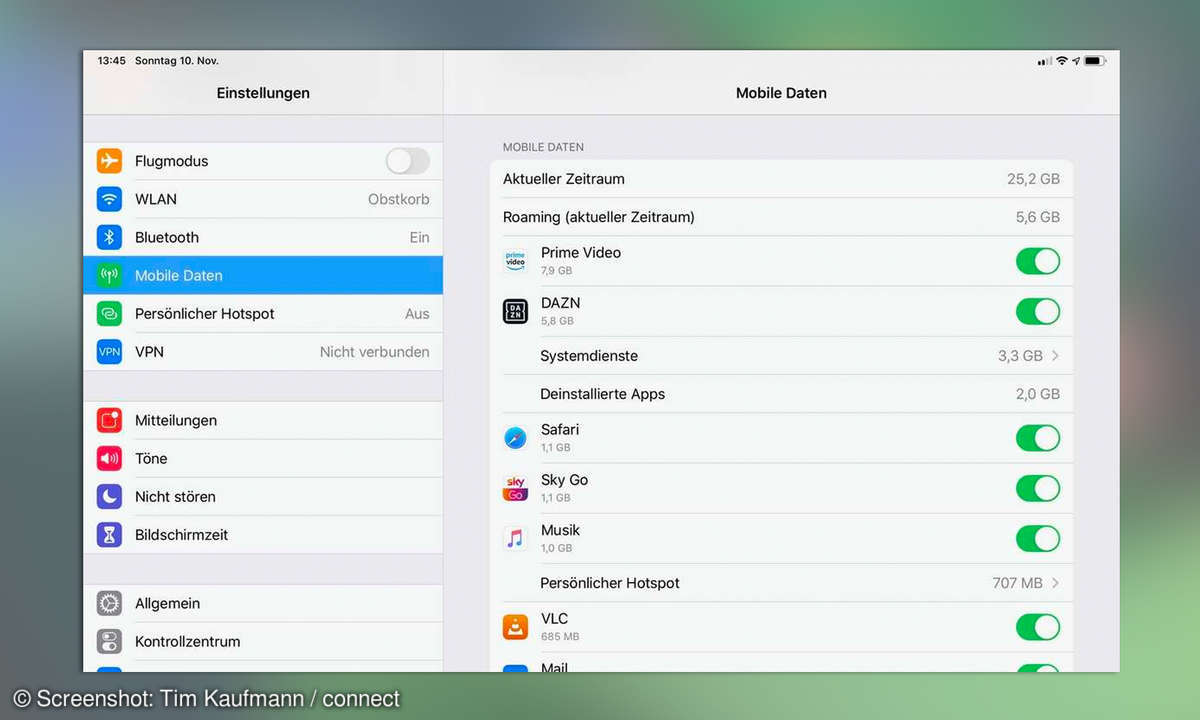Open Mitteilungen settings entry
Screen dimensions: 1200x720
(263, 420)
